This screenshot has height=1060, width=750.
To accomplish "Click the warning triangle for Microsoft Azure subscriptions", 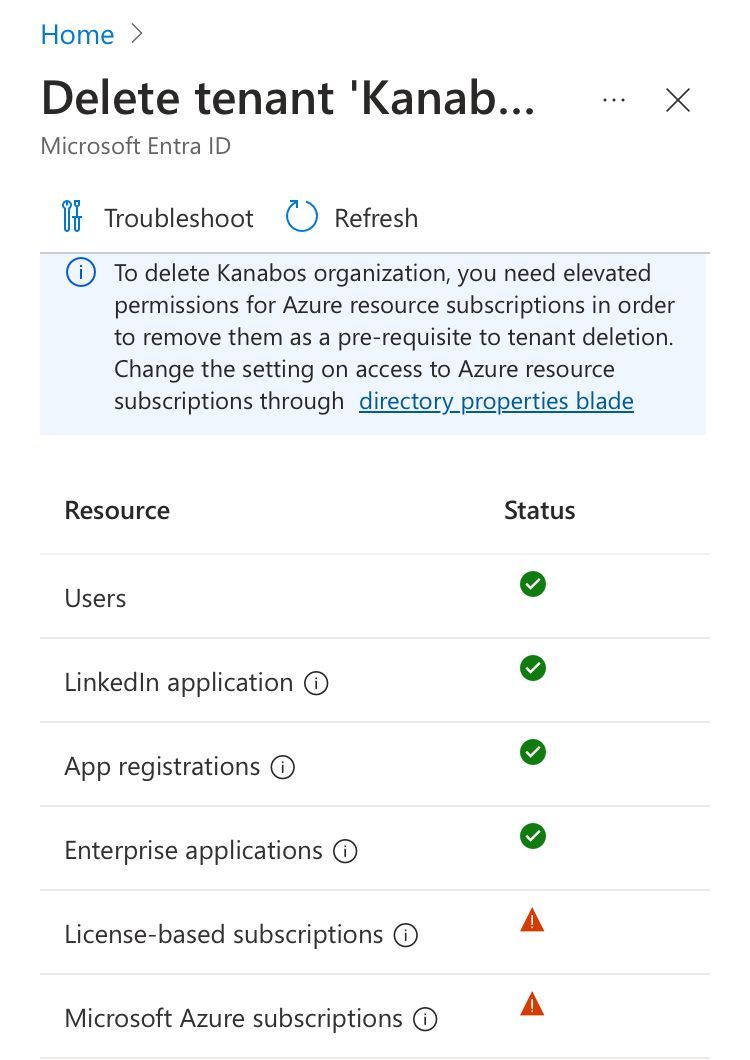I will tap(532, 1004).
